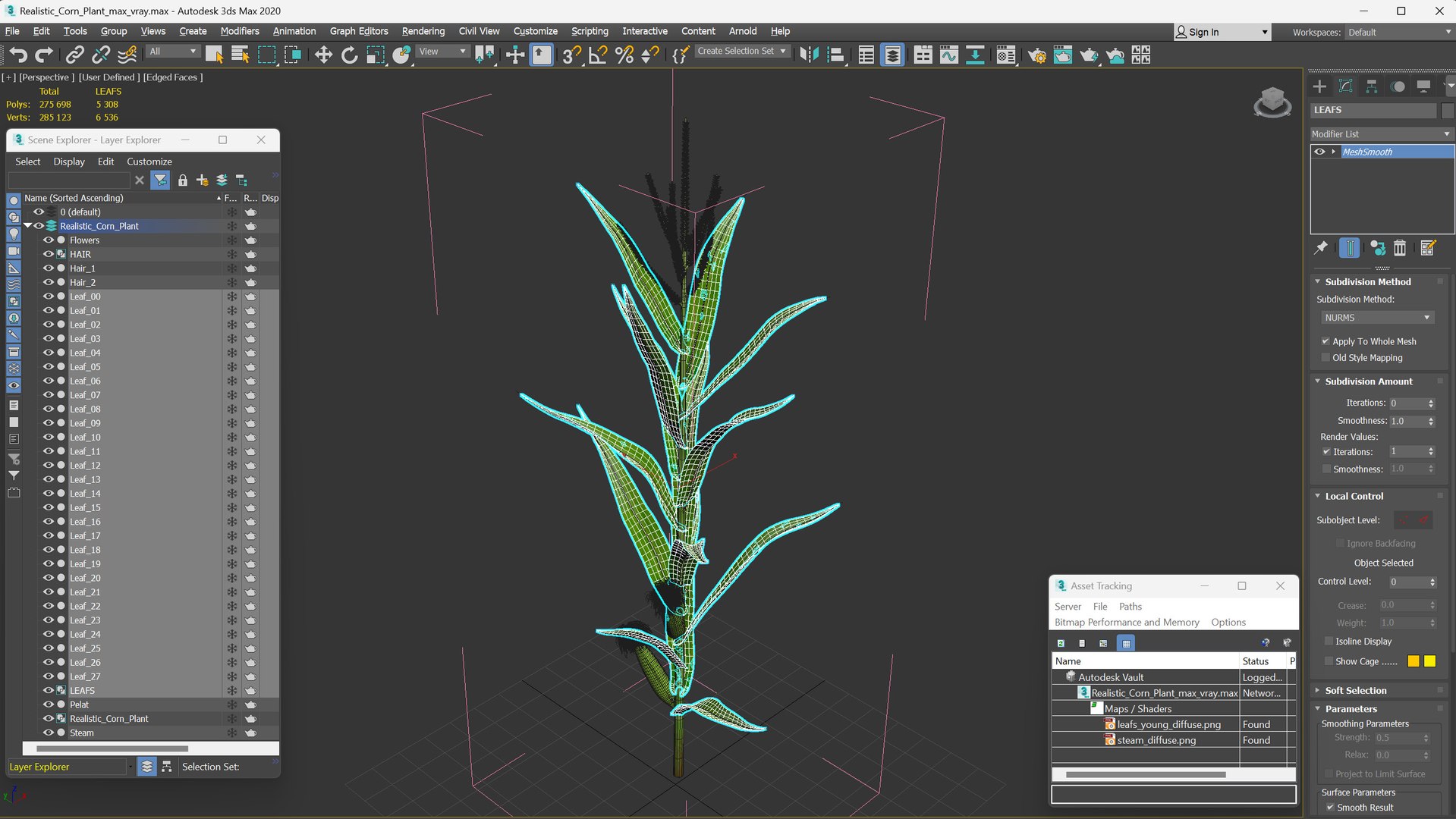This screenshot has height=819, width=1456.
Task: Open the Rendering menu
Action: pos(423,31)
